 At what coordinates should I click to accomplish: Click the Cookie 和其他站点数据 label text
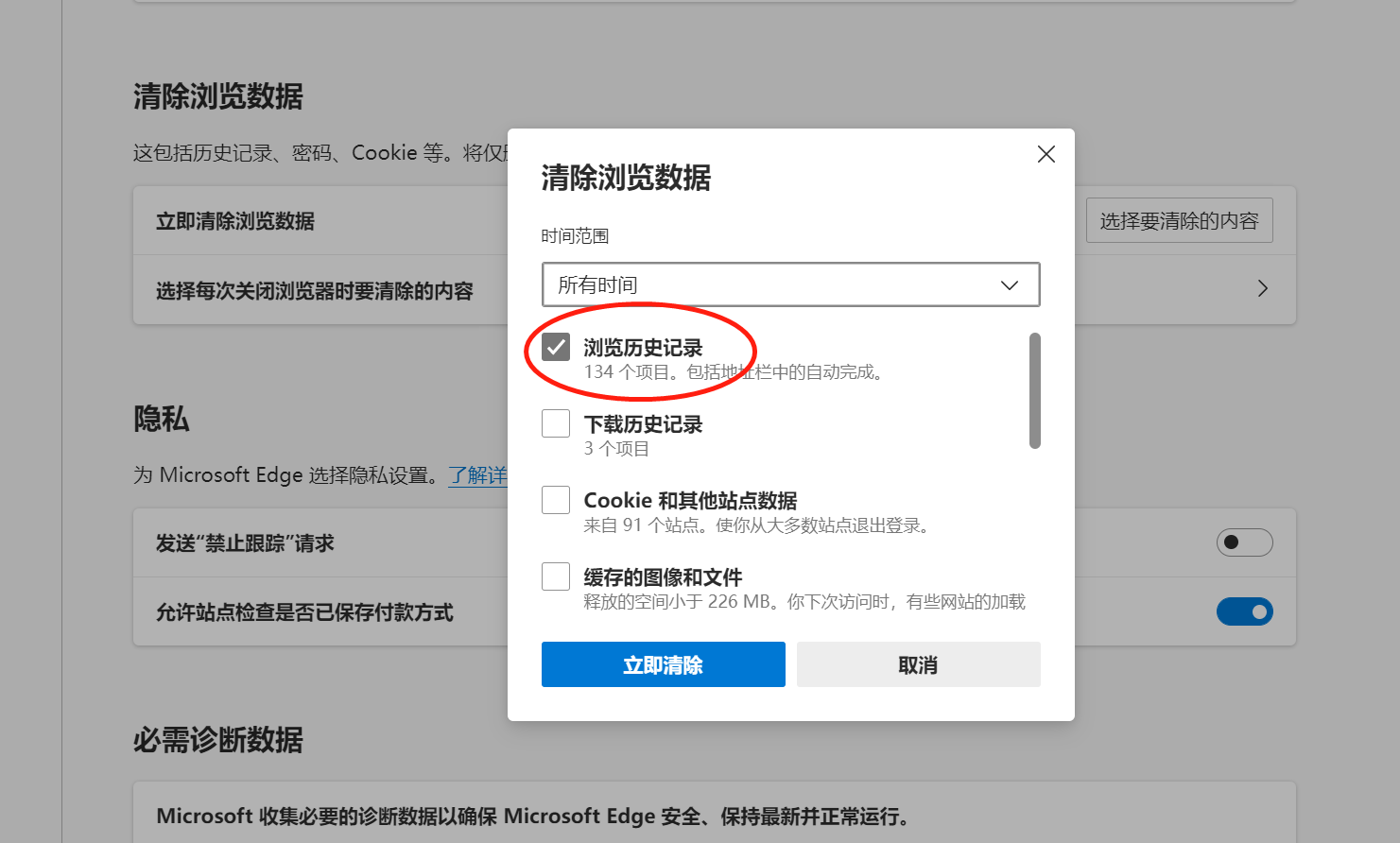click(690, 501)
